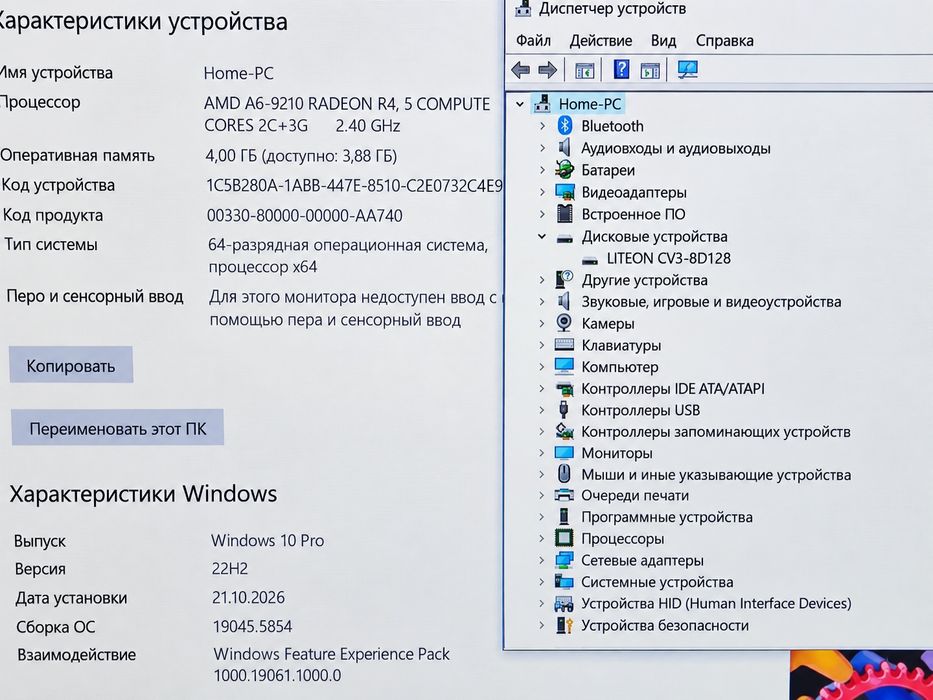The width and height of the screenshot is (933, 700).
Task: Expand the Камеры category
Action: click(x=542, y=323)
